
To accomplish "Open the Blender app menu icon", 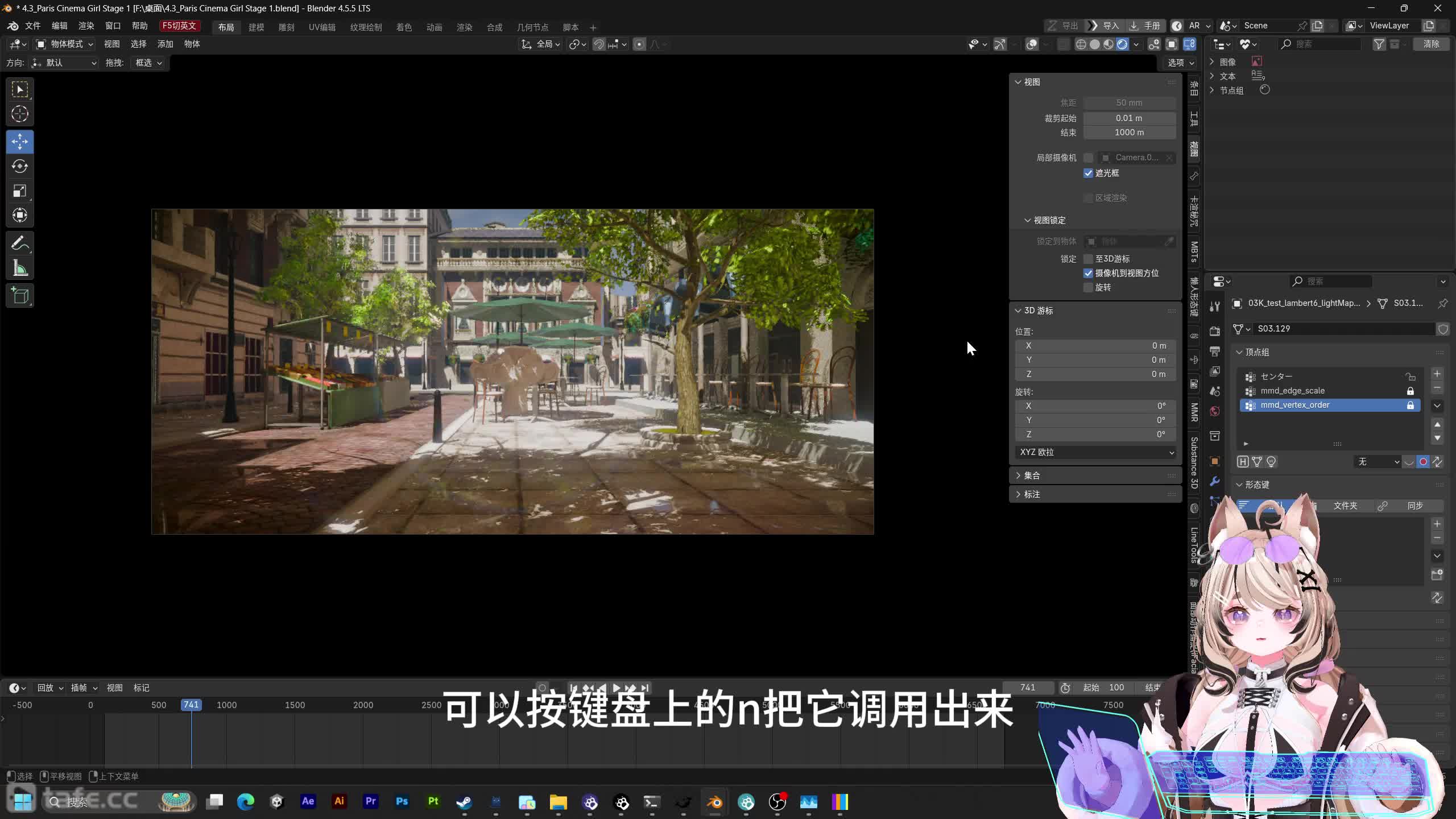I will (13, 26).
